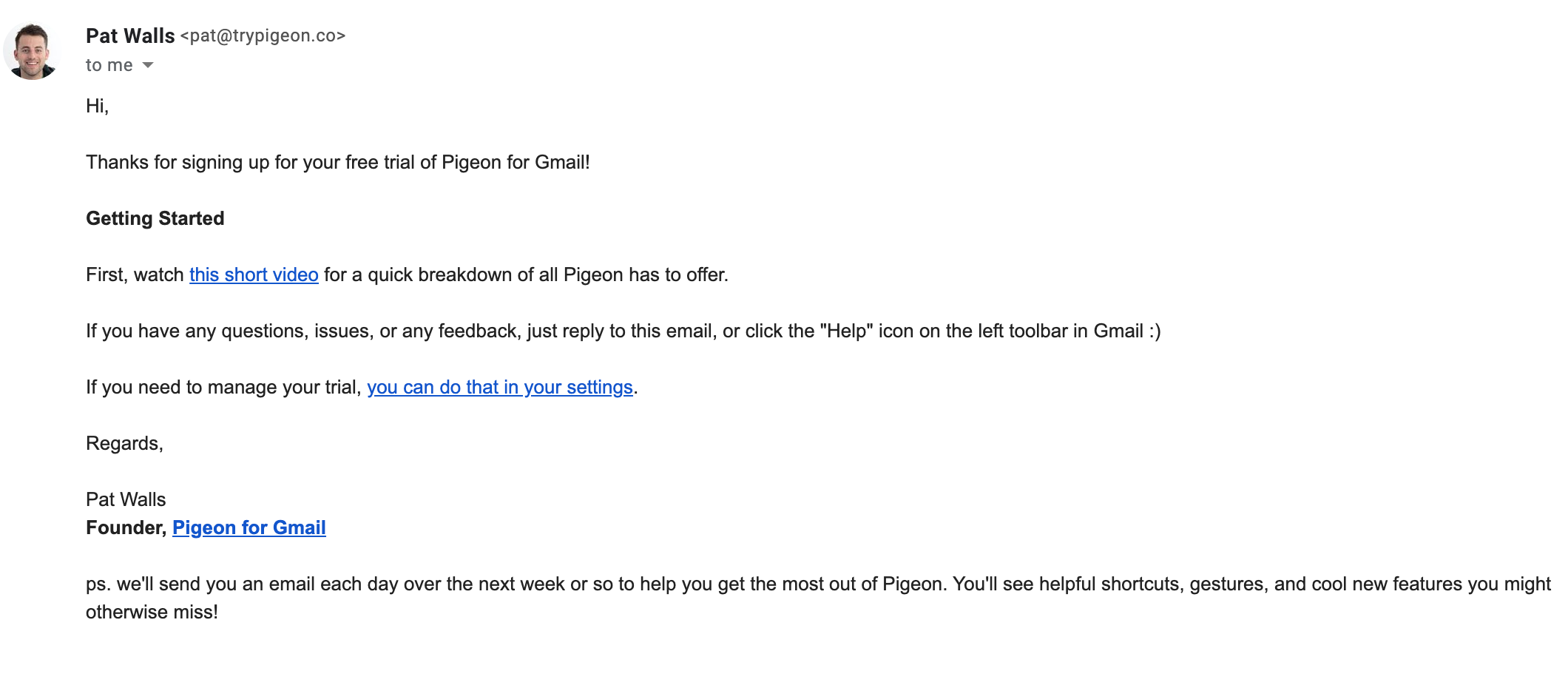Click Pat Walls' profile photo avatar

[x=31, y=51]
